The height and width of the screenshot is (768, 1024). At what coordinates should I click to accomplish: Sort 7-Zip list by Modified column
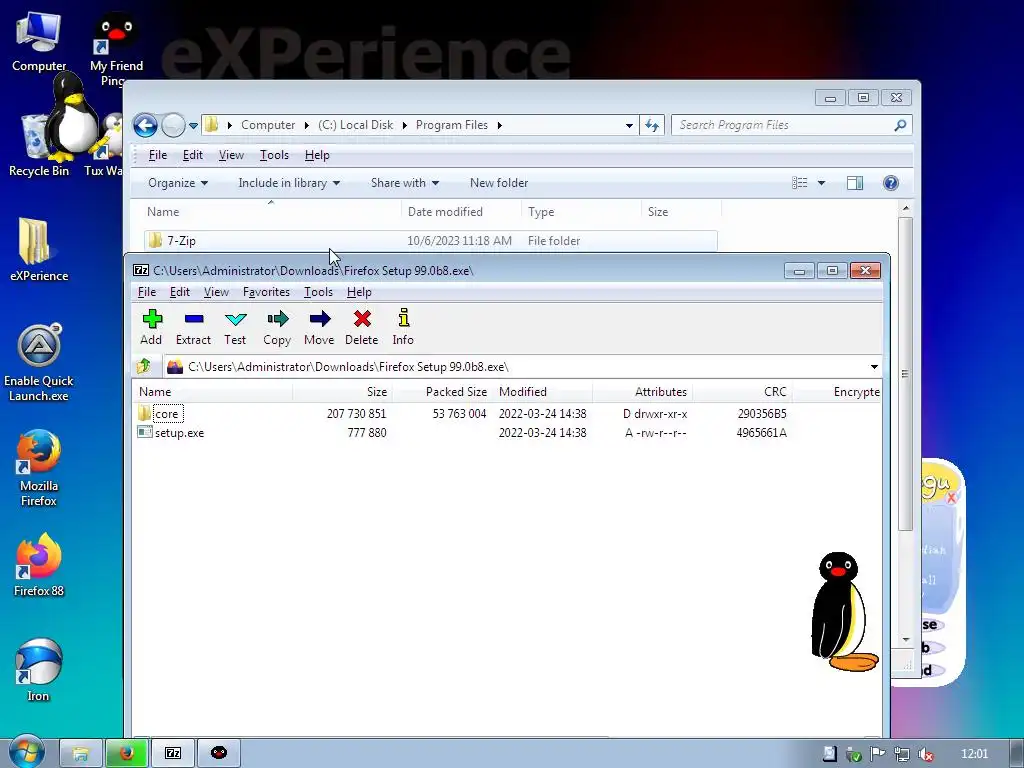[542, 392]
